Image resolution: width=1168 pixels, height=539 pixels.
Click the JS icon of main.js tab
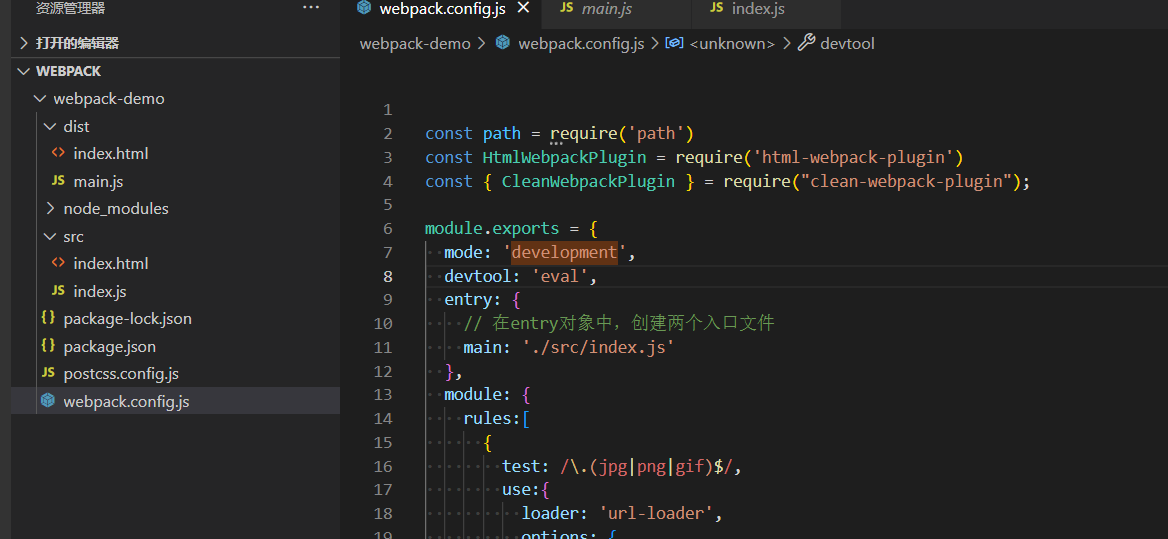click(x=566, y=8)
